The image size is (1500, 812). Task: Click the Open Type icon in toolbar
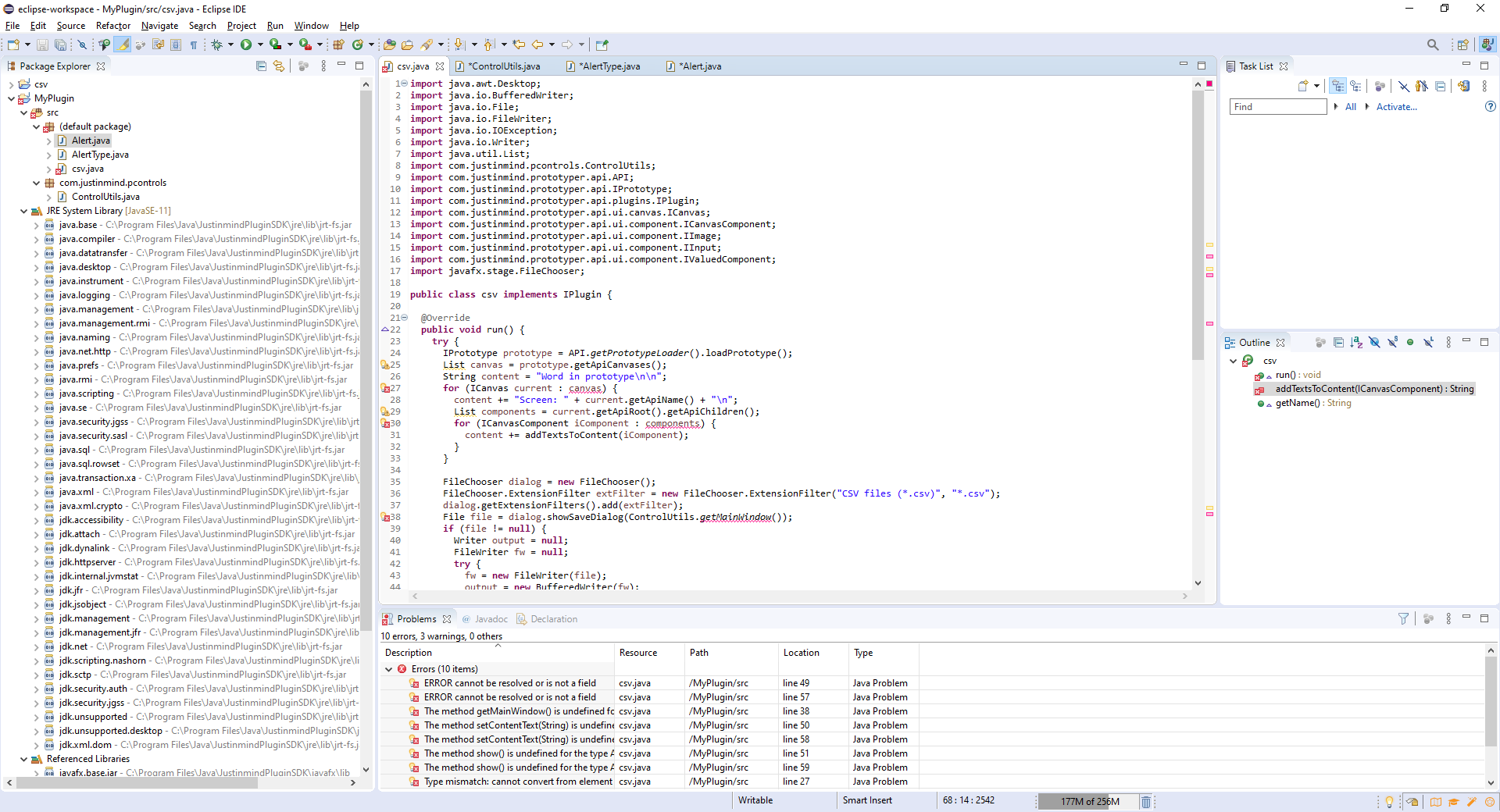pyautogui.click(x=389, y=45)
